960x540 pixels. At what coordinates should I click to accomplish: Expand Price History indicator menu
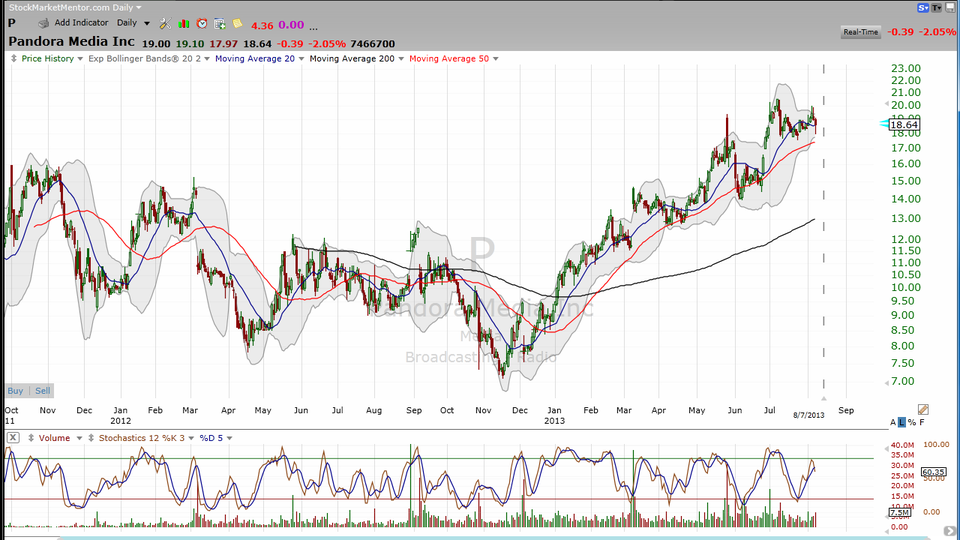80,59
